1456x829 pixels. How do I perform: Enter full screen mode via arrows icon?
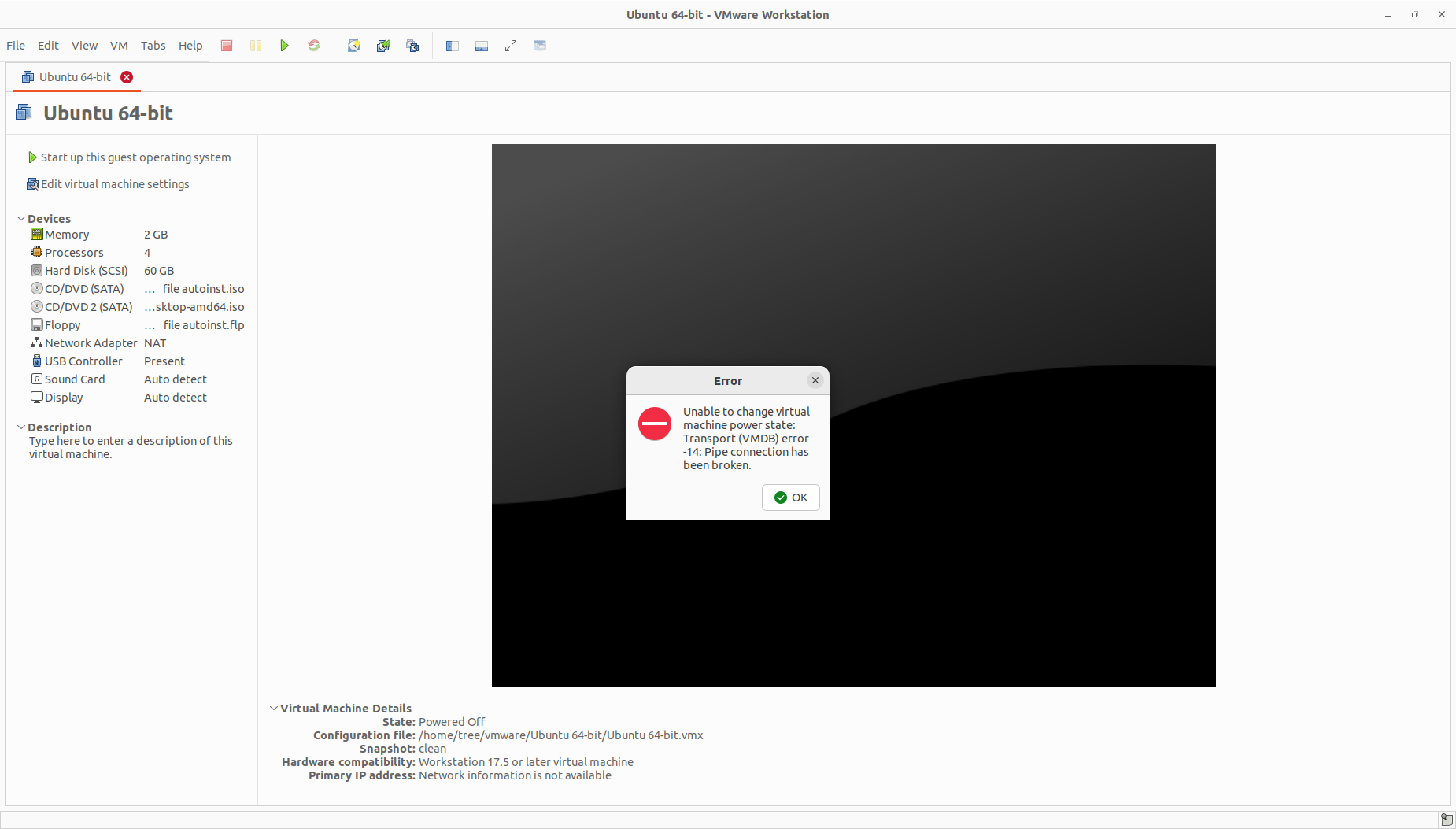click(x=511, y=46)
